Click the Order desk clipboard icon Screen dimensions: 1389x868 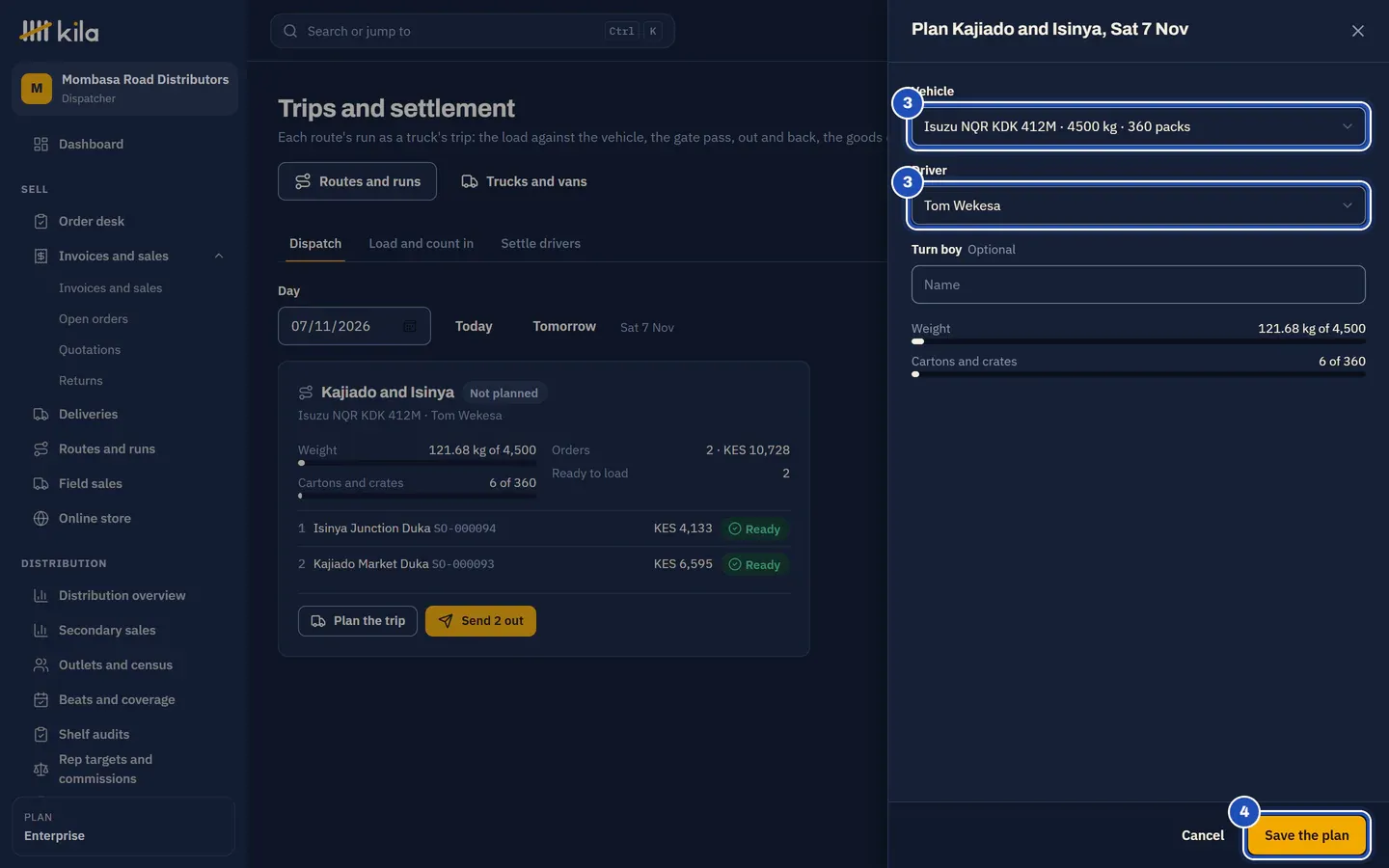click(x=41, y=222)
